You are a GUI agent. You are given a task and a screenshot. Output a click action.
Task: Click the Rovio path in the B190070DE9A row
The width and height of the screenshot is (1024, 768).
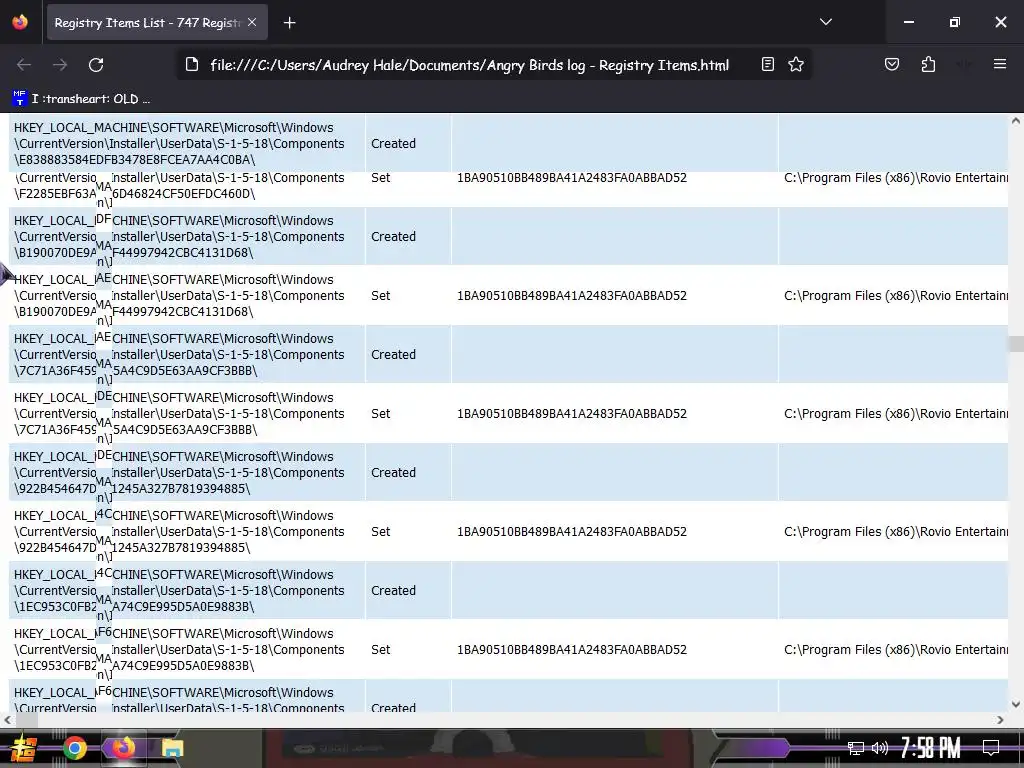tap(896, 295)
